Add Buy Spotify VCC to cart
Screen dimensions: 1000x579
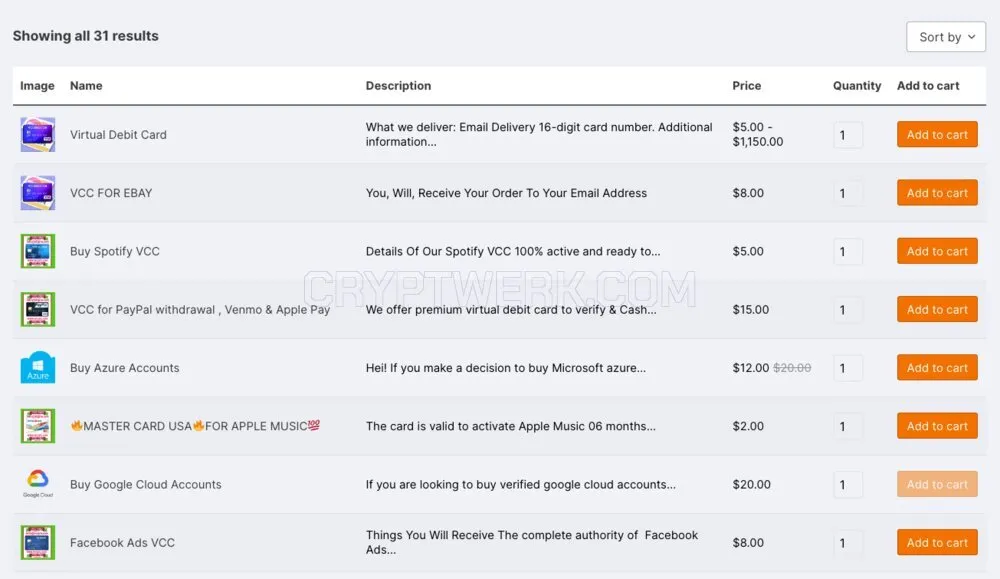pyautogui.click(x=937, y=251)
